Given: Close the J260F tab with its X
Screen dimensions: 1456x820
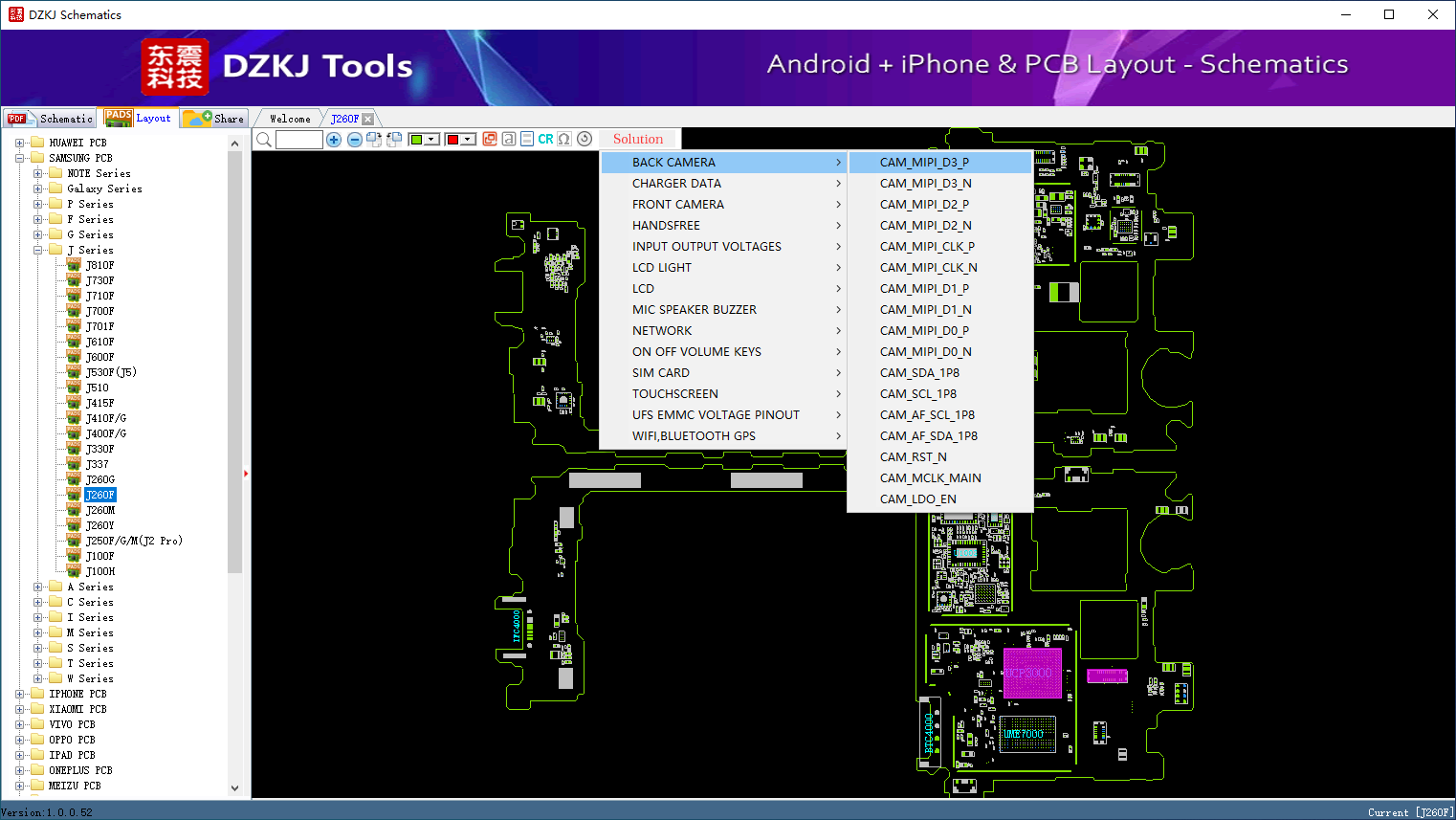Looking at the screenshot, I should pos(367,119).
